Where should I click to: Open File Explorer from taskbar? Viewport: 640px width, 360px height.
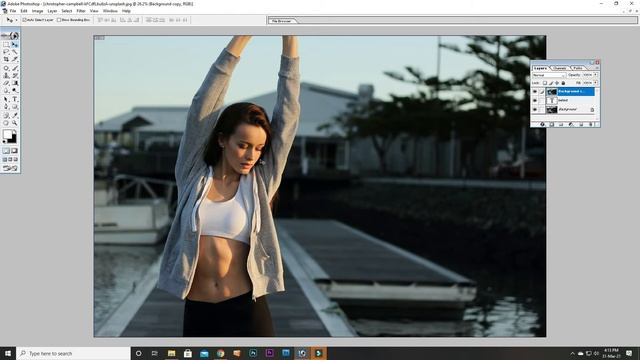point(171,353)
